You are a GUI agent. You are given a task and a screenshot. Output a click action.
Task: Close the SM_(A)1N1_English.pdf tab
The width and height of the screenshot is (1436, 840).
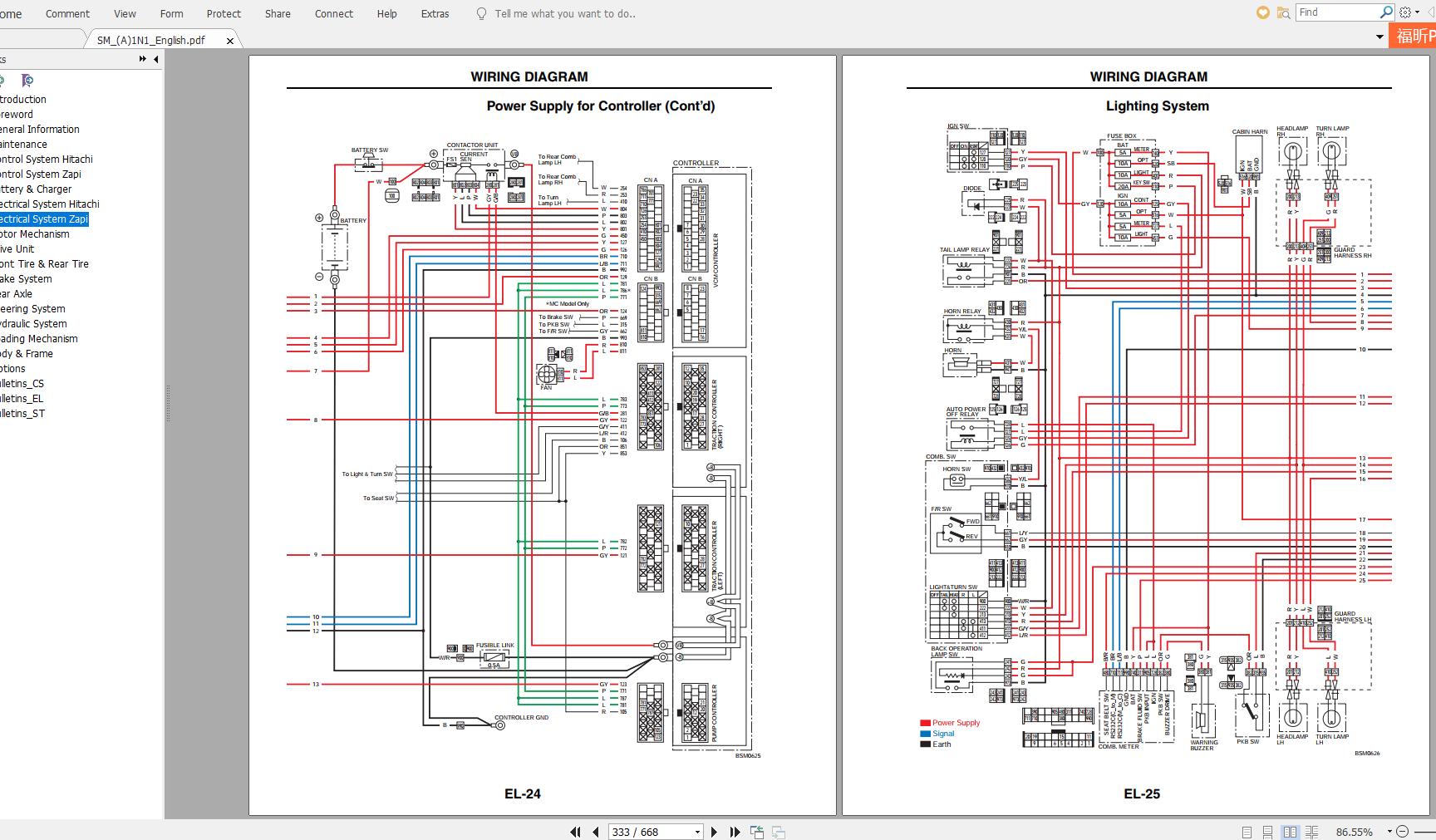(x=230, y=40)
